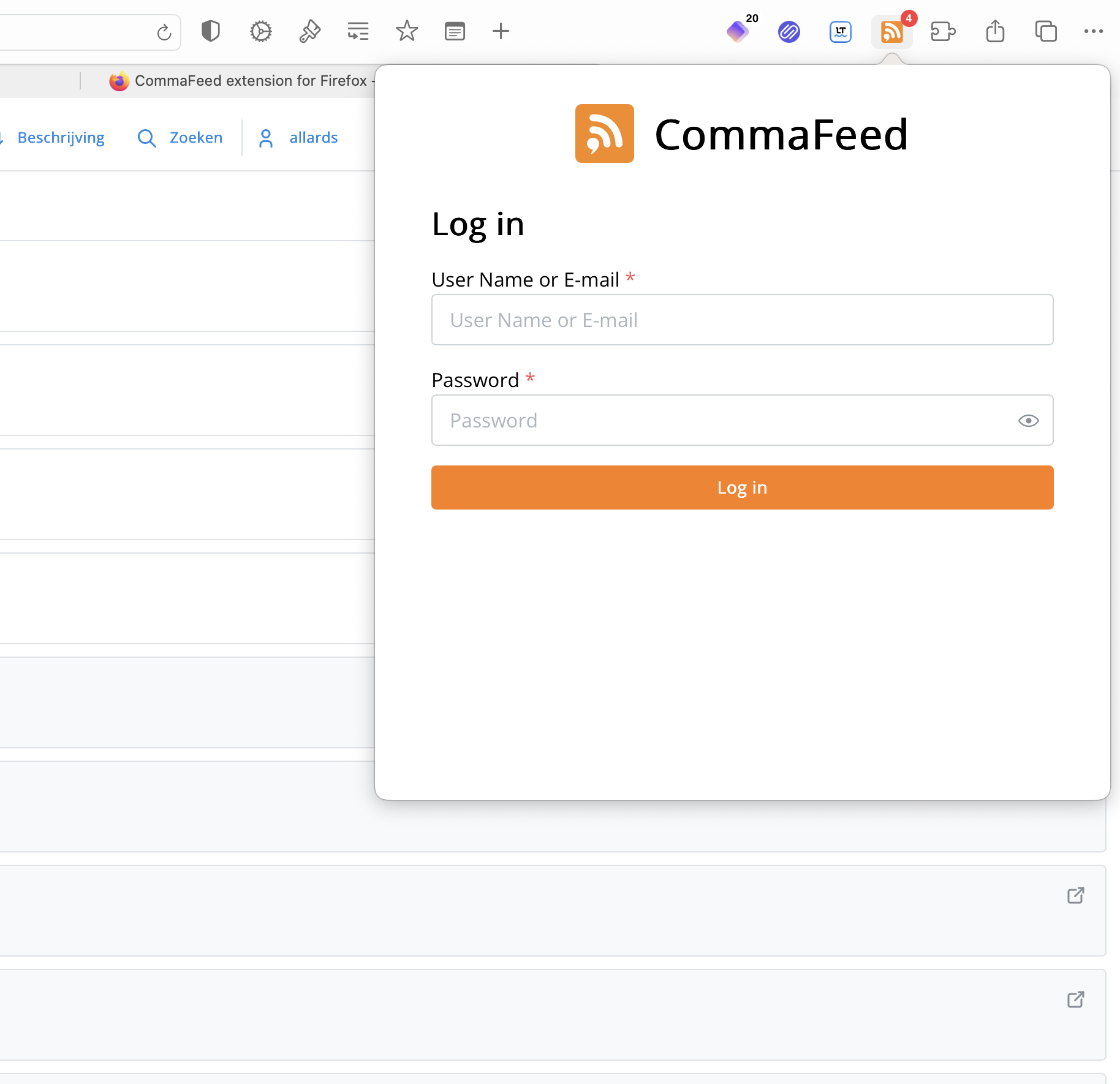Focus the User Name or E-mail field

coord(742,320)
